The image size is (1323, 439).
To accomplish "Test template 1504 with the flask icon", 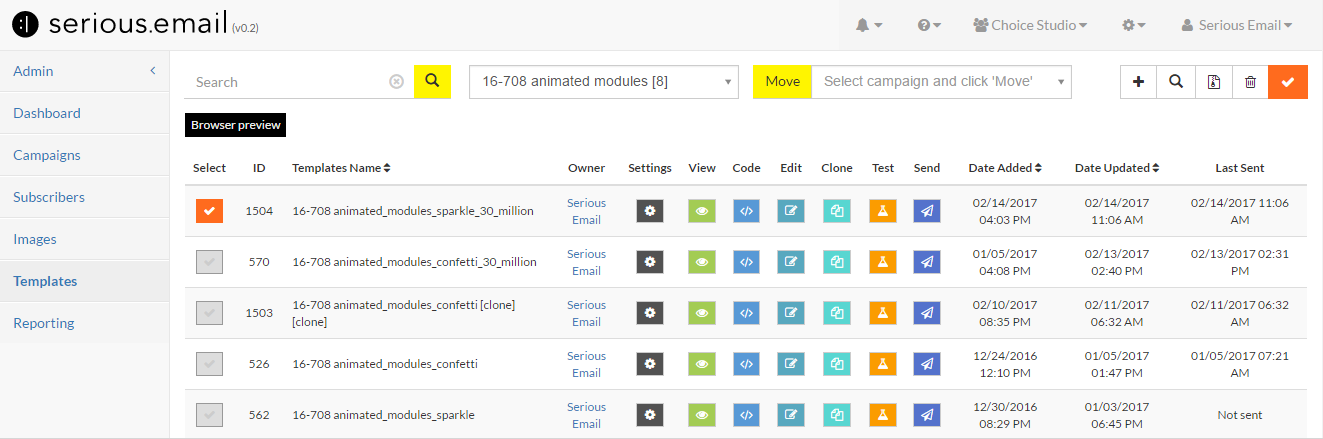I will [883, 211].
